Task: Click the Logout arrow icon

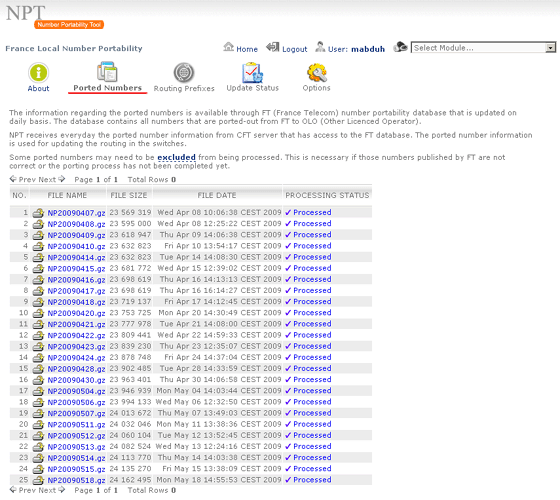Action: coord(273,47)
